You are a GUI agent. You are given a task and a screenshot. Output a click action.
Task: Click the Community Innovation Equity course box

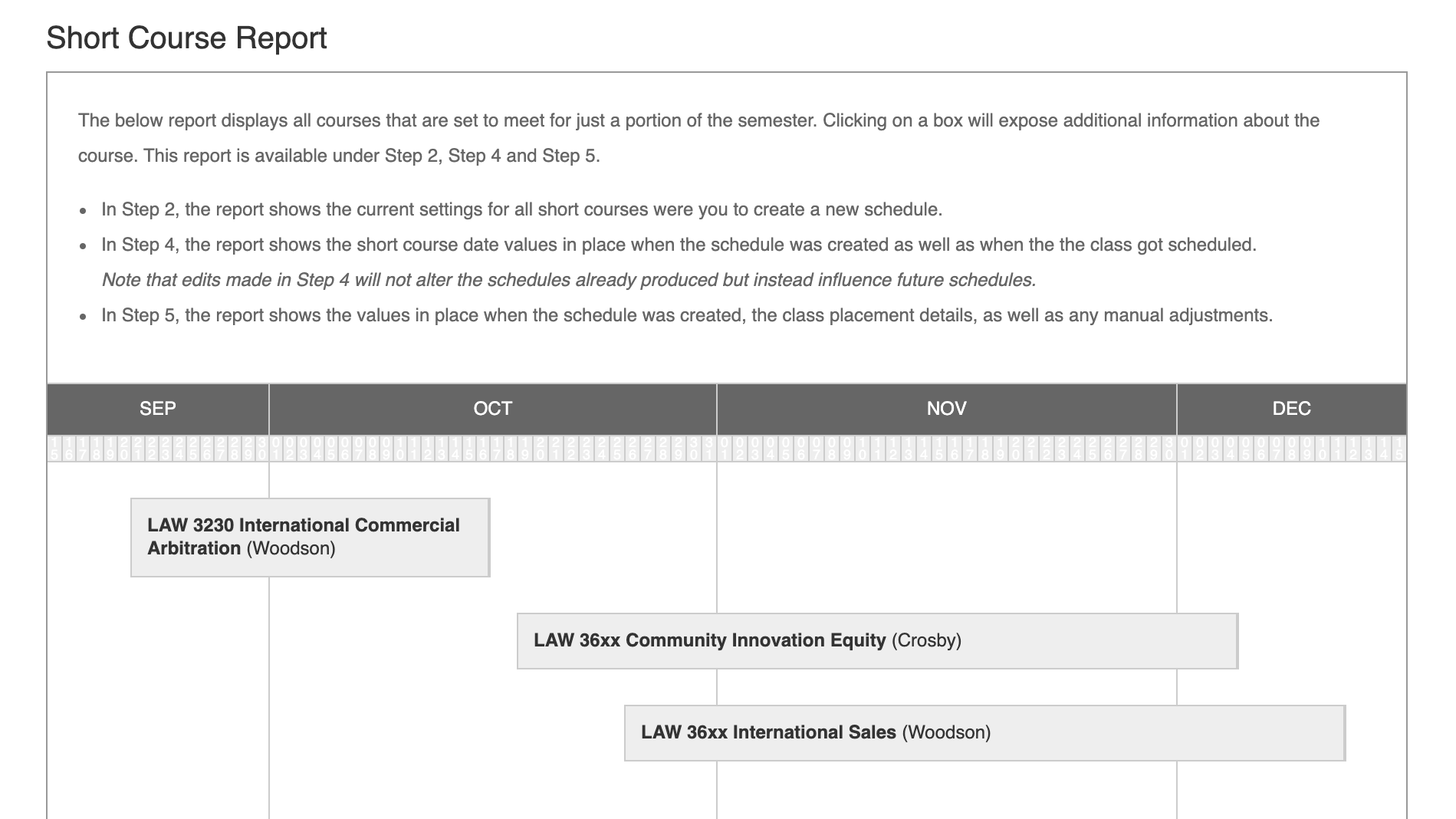[x=877, y=641]
